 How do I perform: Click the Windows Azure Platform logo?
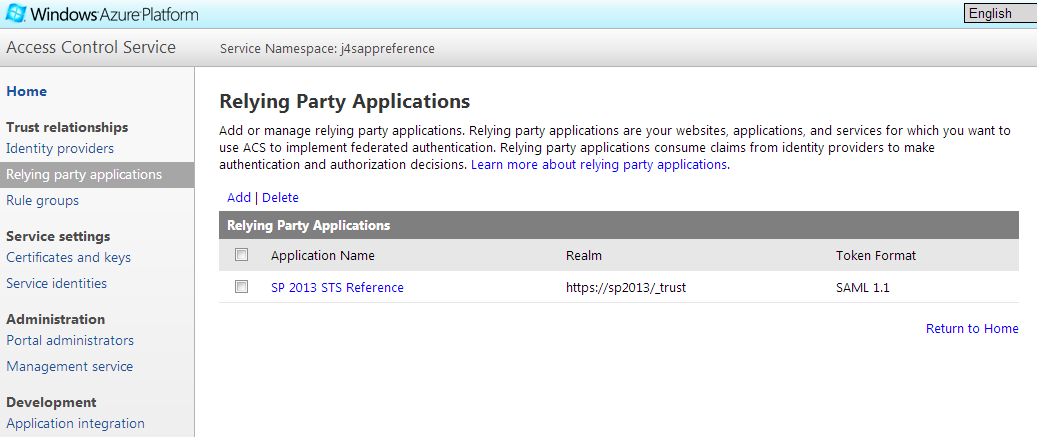101,13
